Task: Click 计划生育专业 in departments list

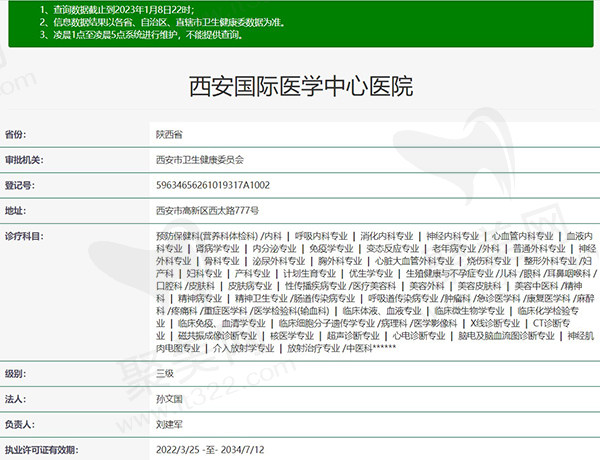Action: pyautogui.click(x=310, y=274)
